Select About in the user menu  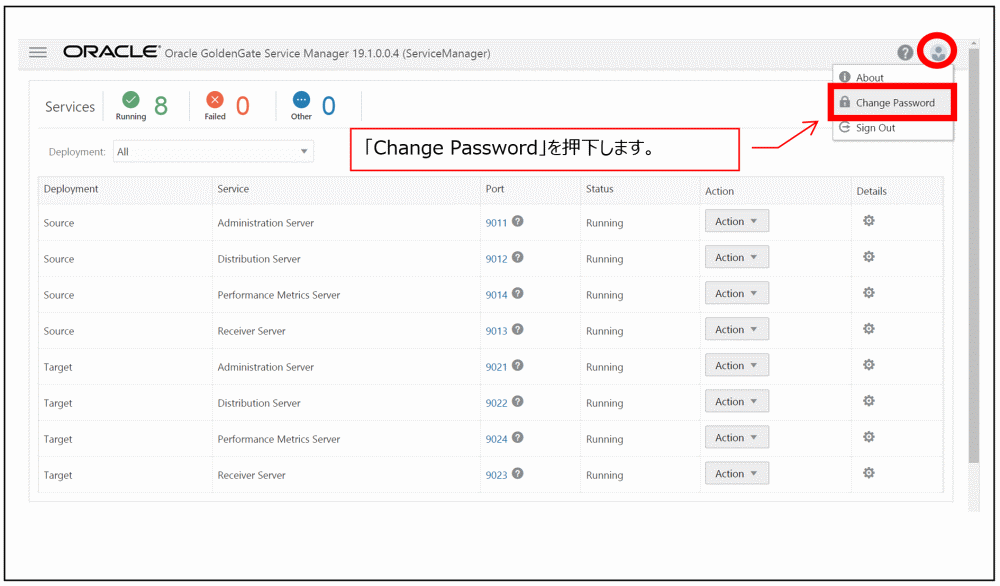[869, 78]
